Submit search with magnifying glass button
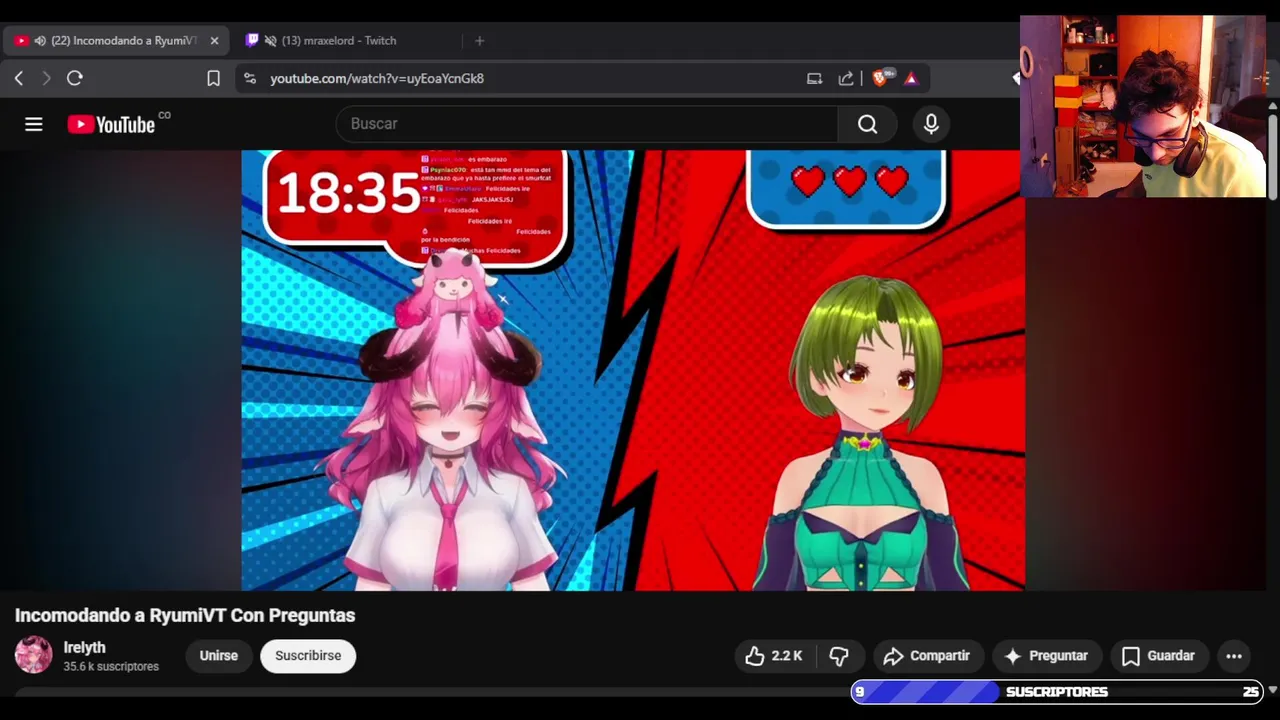1280x720 pixels. point(867,124)
